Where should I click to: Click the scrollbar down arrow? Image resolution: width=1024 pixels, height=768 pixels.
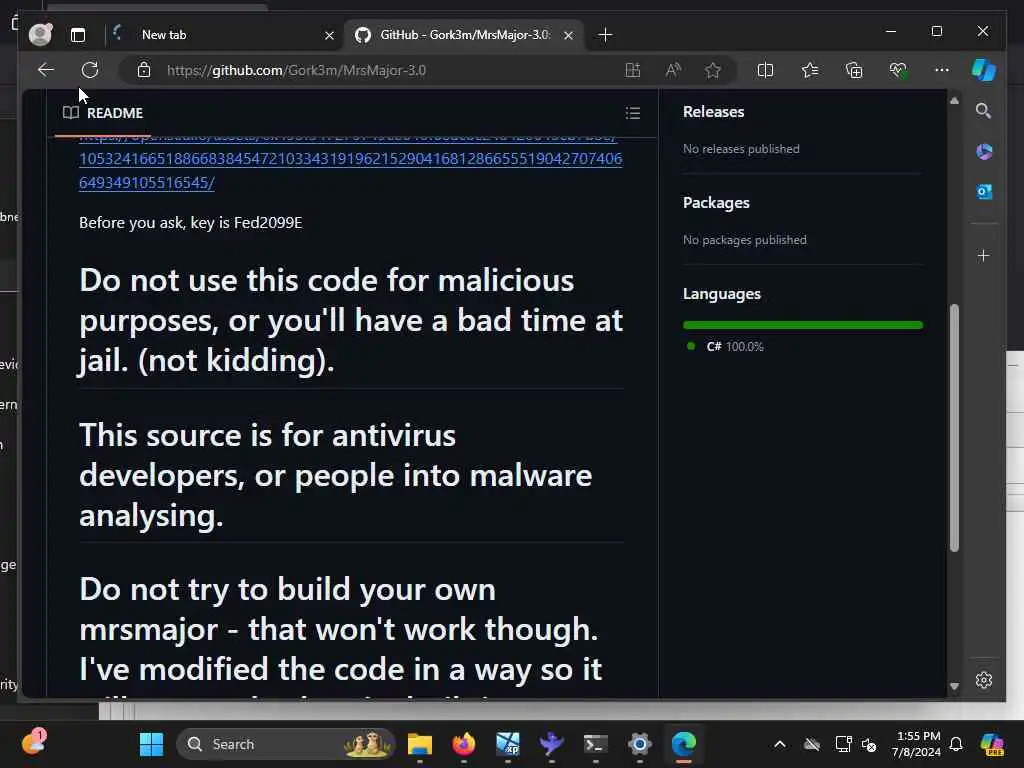coord(954,686)
